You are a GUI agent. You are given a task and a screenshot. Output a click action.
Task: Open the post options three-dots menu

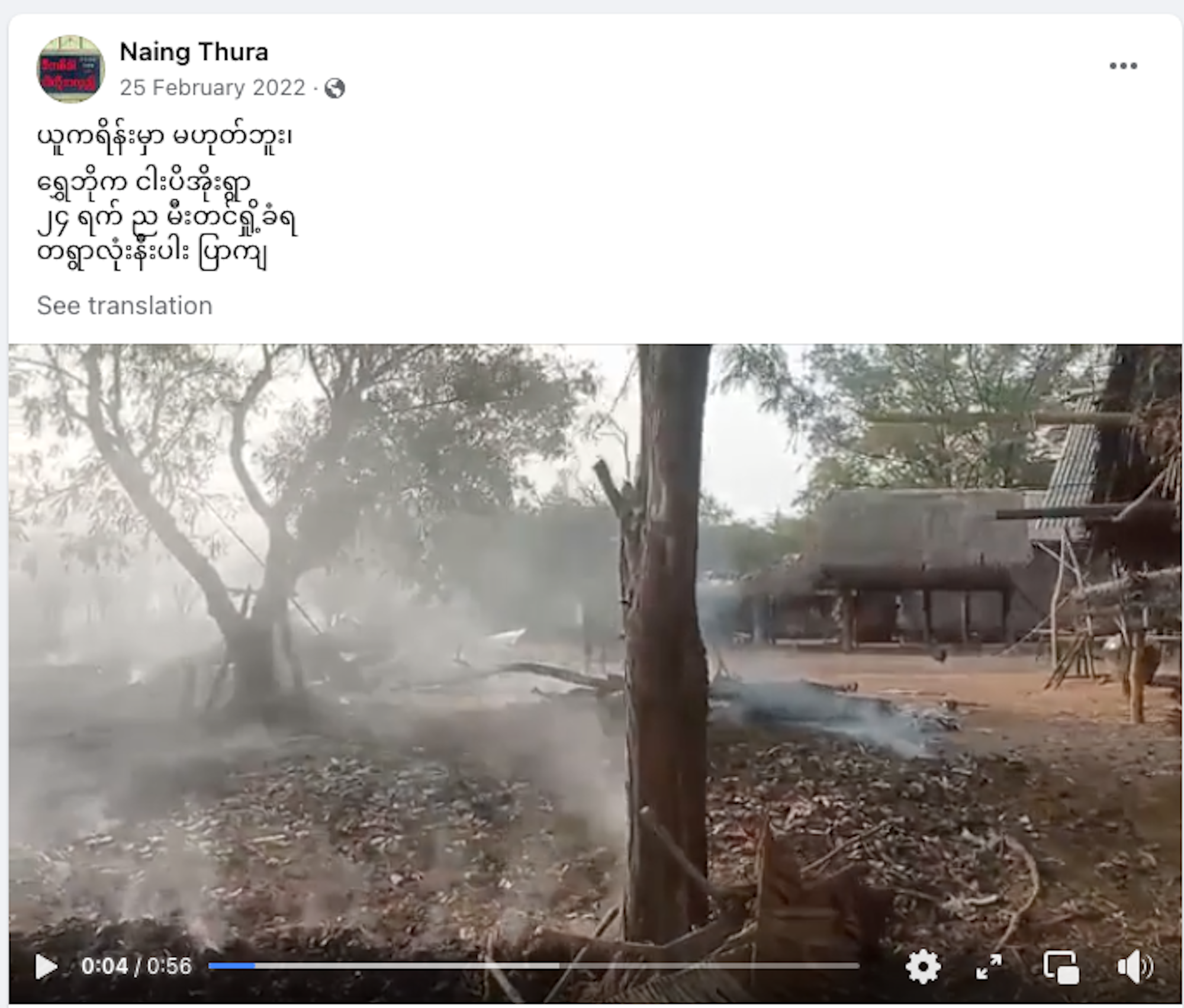(x=1123, y=66)
